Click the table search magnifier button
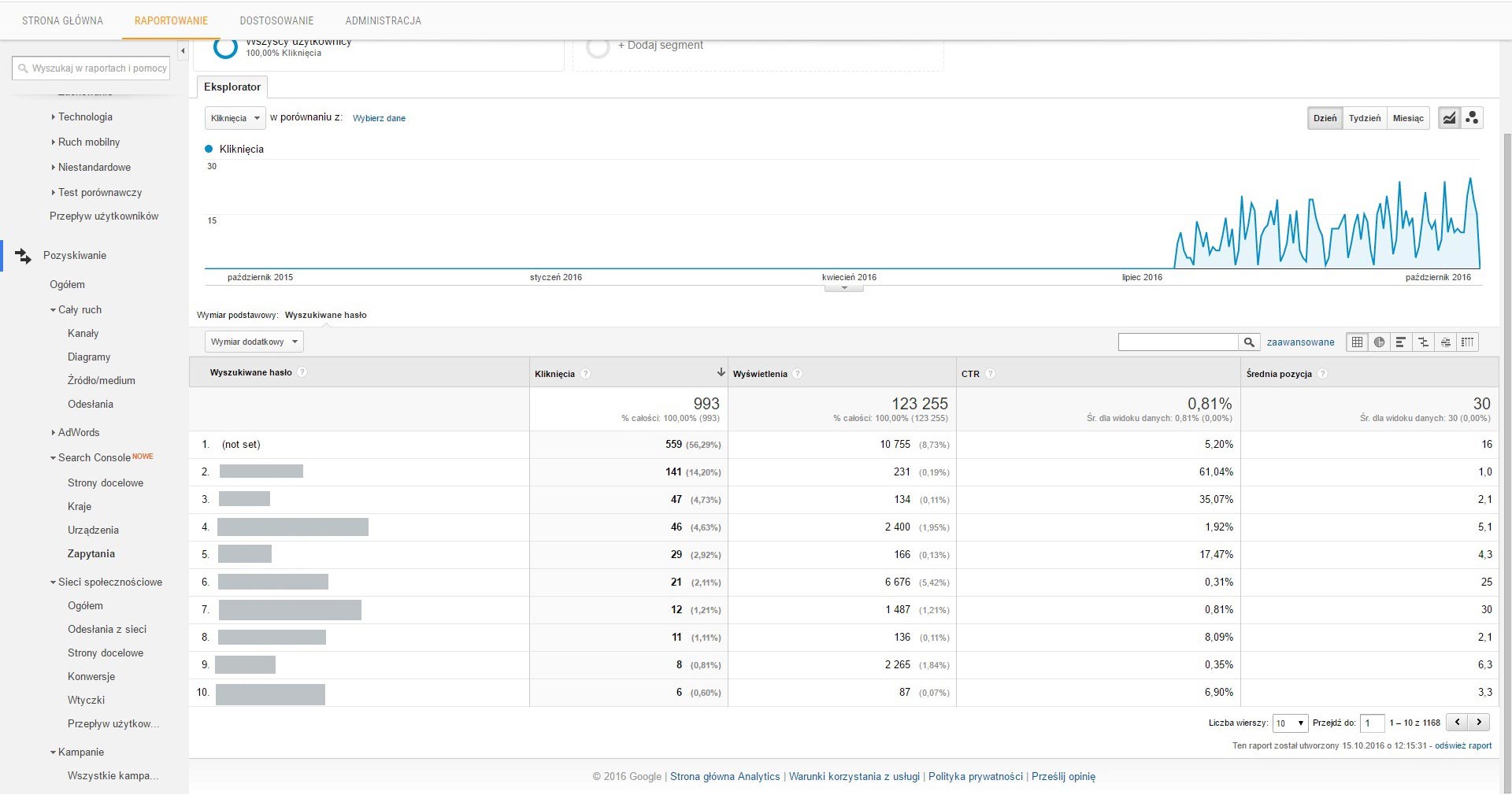The width and height of the screenshot is (1512, 795). click(1249, 342)
